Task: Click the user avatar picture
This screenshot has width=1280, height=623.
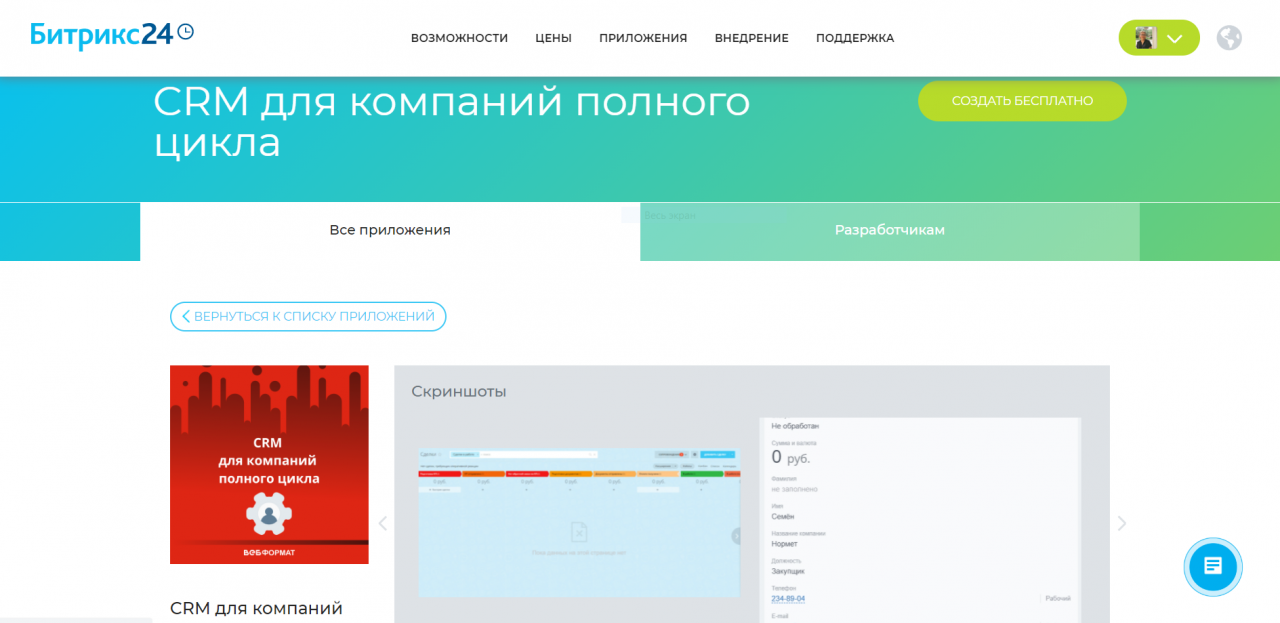Action: coord(1145,38)
